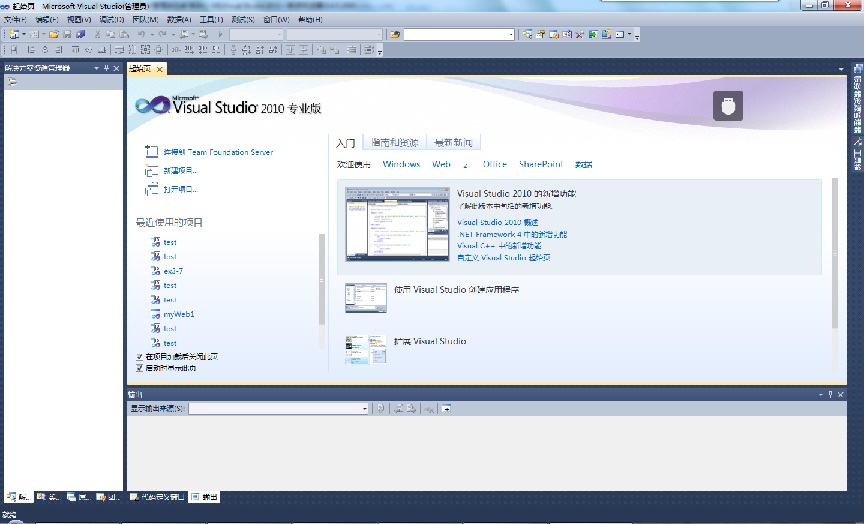The image size is (865, 524).
Task: Click the SharePoint category link
Action: click(x=541, y=164)
